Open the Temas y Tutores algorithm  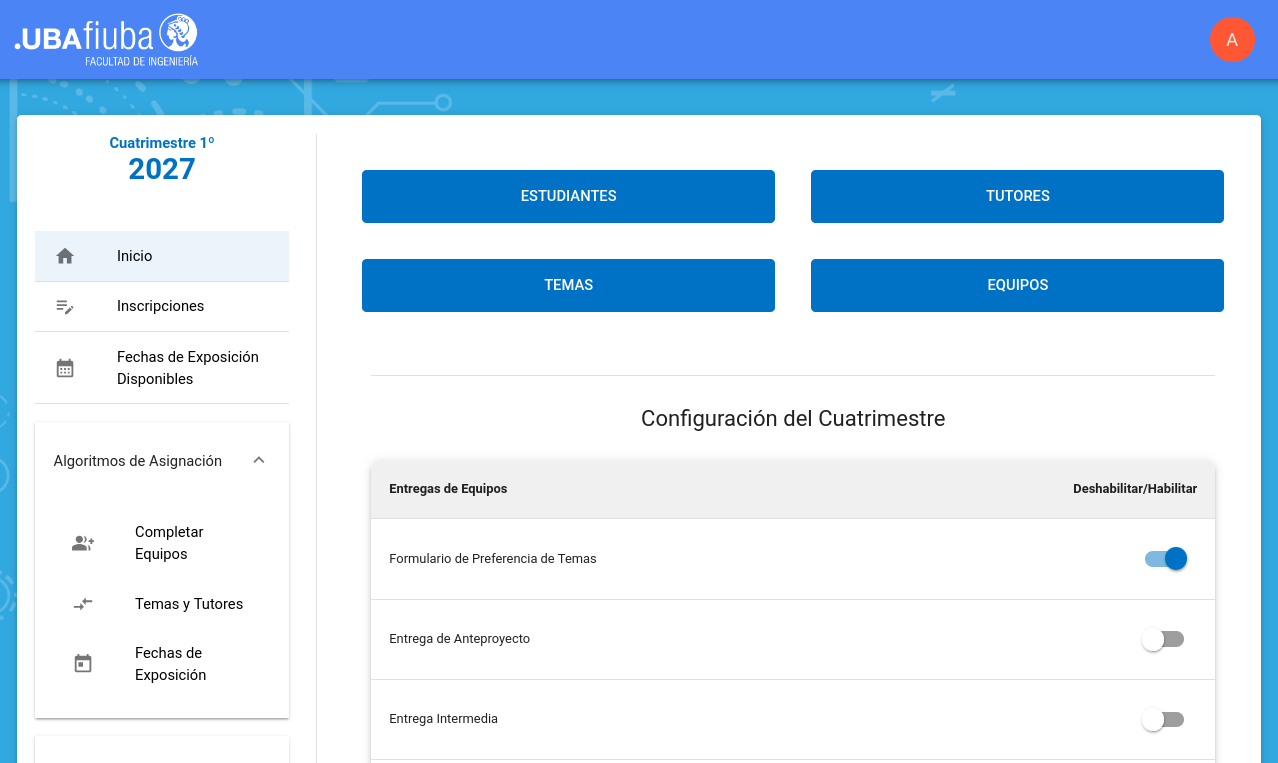tap(189, 604)
